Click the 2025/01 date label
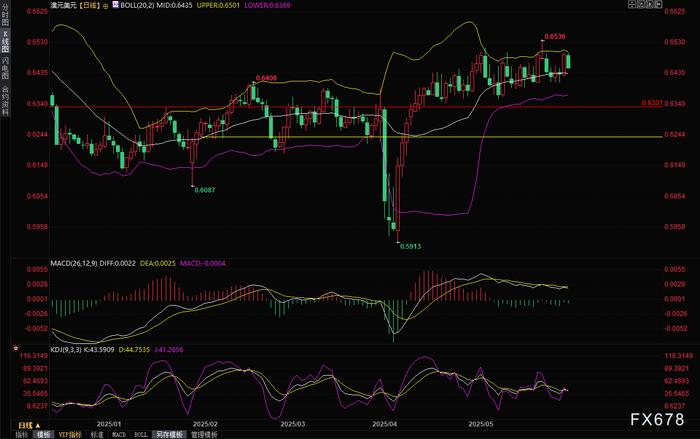The image size is (700, 439). (109, 424)
